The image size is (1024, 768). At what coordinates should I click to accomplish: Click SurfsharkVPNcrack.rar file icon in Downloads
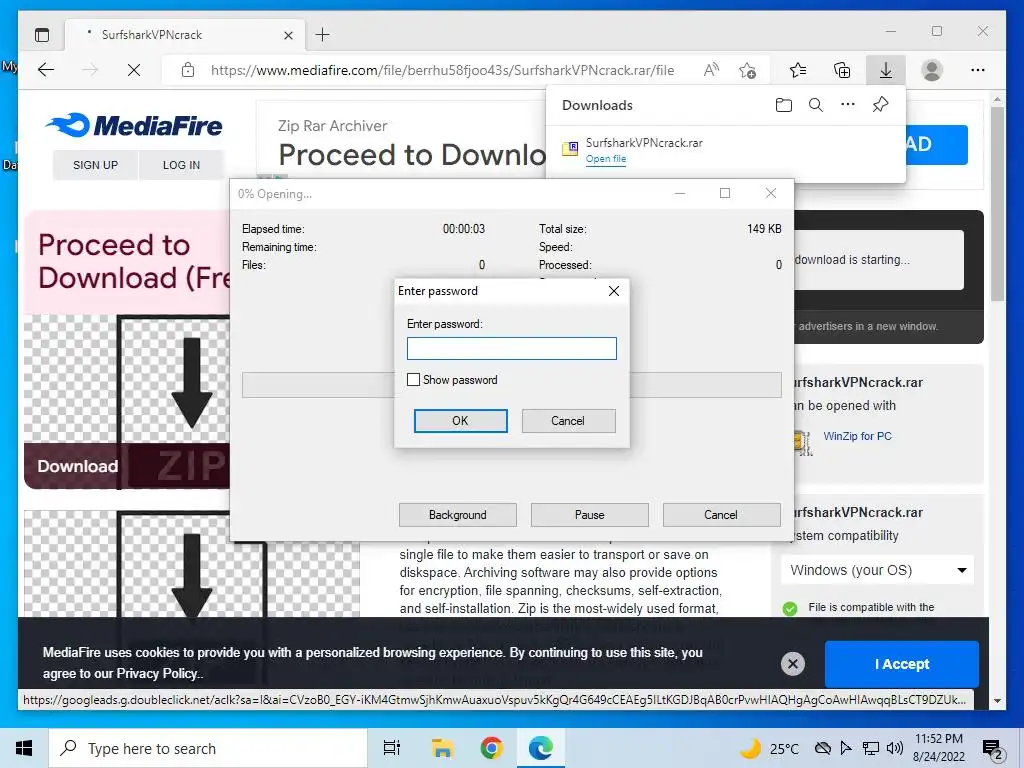coord(570,150)
